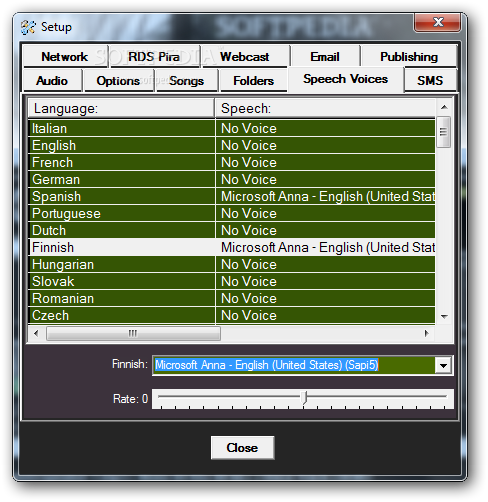This screenshot has width=488, height=502.
Task: Click the horizontal scrollbar thumb
Action: pyautogui.click(x=133, y=333)
